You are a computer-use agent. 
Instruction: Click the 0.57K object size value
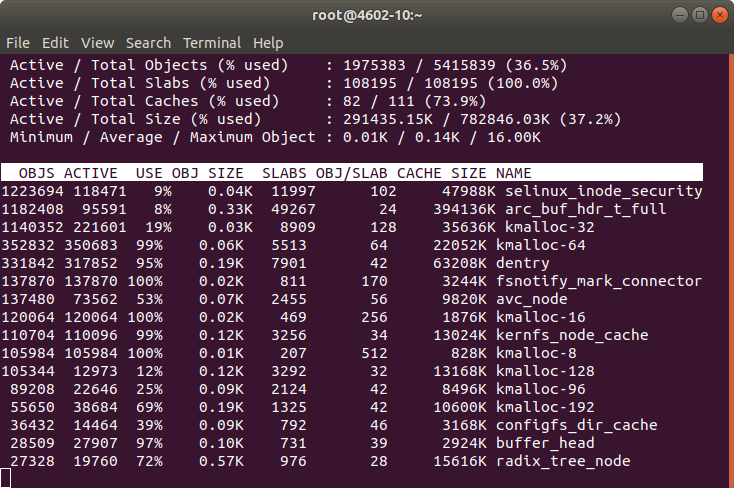click(x=221, y=461)
